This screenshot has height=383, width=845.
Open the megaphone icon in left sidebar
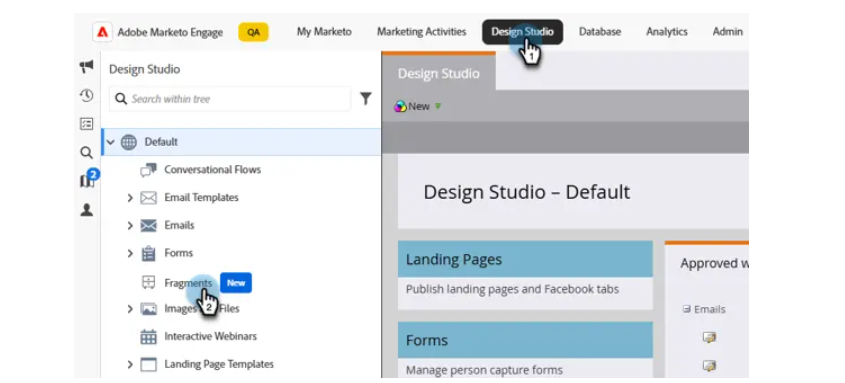click(x=86, y=67)
